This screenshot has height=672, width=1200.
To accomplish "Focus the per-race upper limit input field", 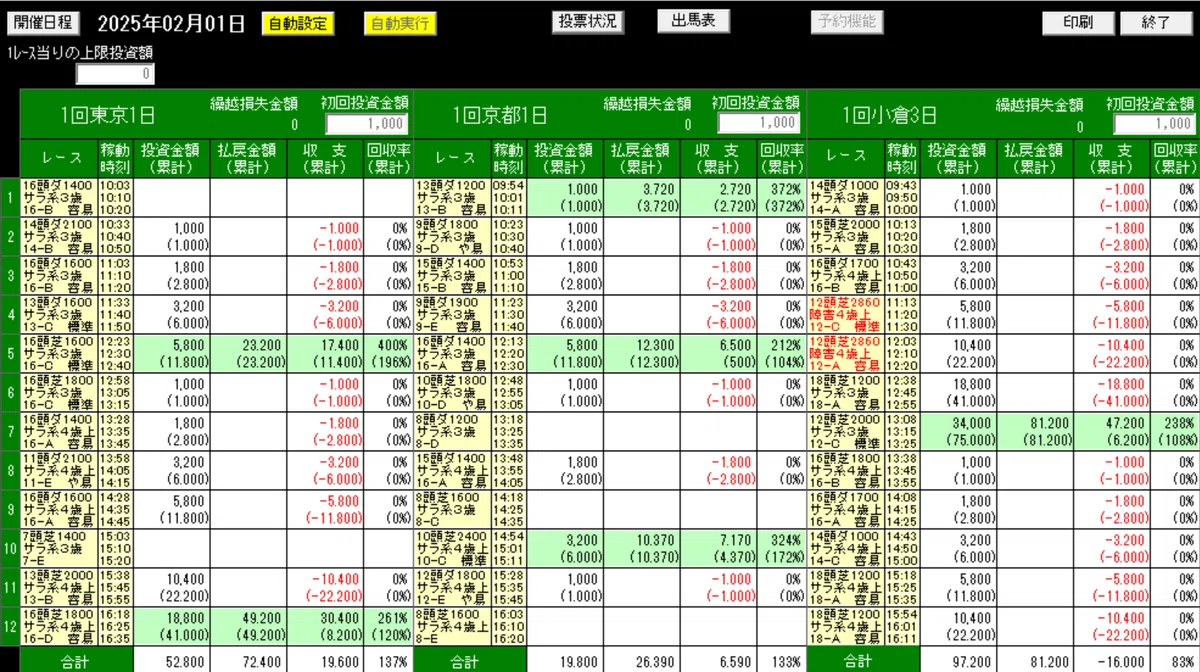I will 116,73.
